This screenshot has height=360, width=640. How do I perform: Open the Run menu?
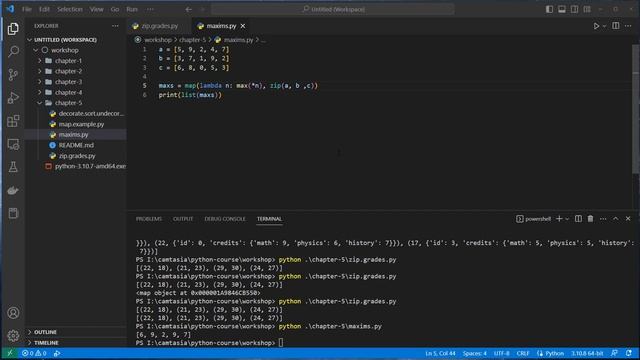tap(132, 9)
